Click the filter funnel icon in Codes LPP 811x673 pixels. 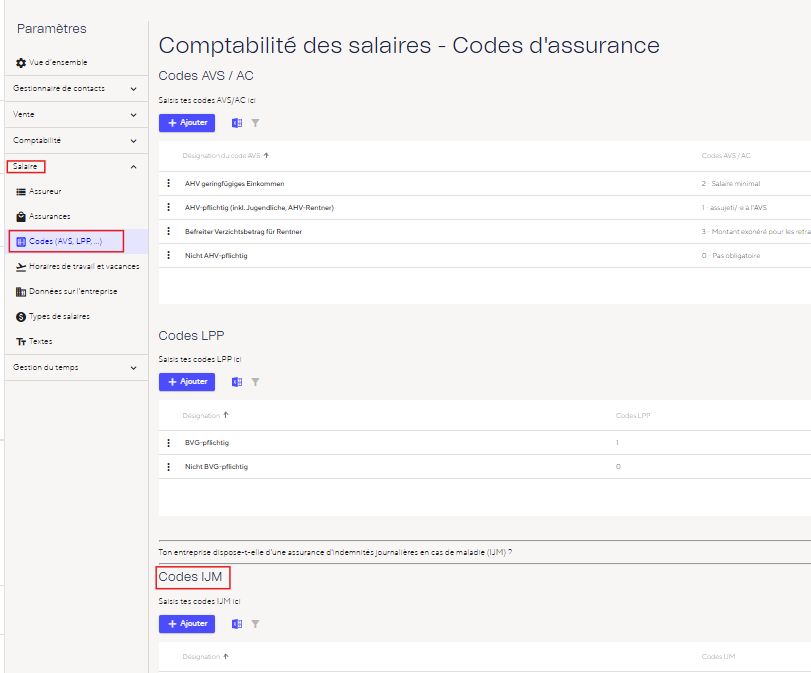pyautogui.click(x=255, y=382)
